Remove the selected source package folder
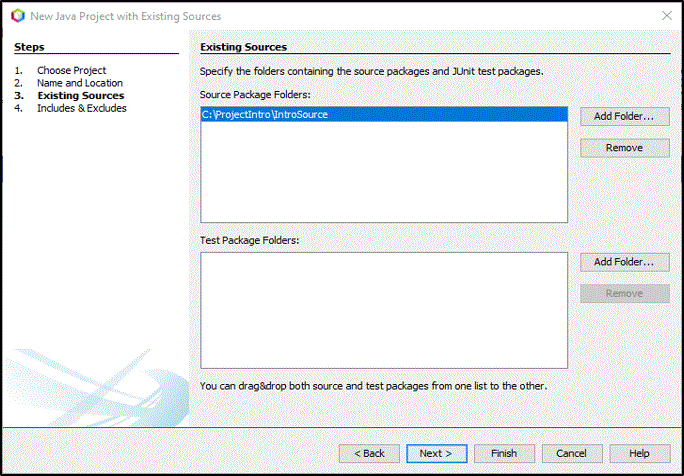Image resolution: width=684 pixels, height=476 pixels. (624, 148)
